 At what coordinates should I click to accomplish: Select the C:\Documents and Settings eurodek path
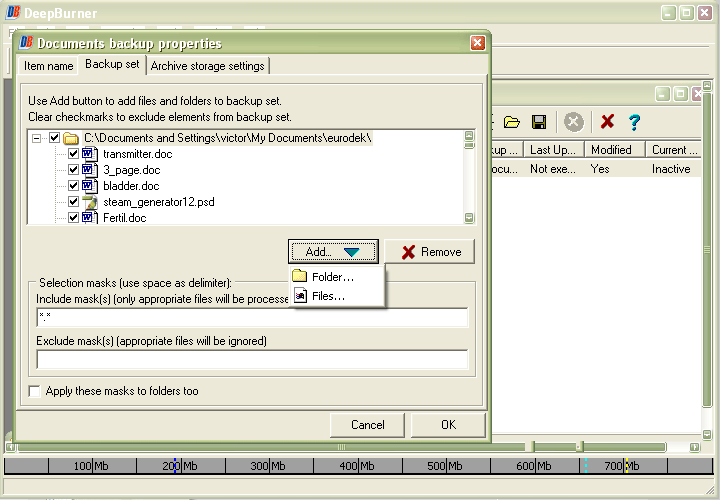[228, 138]
